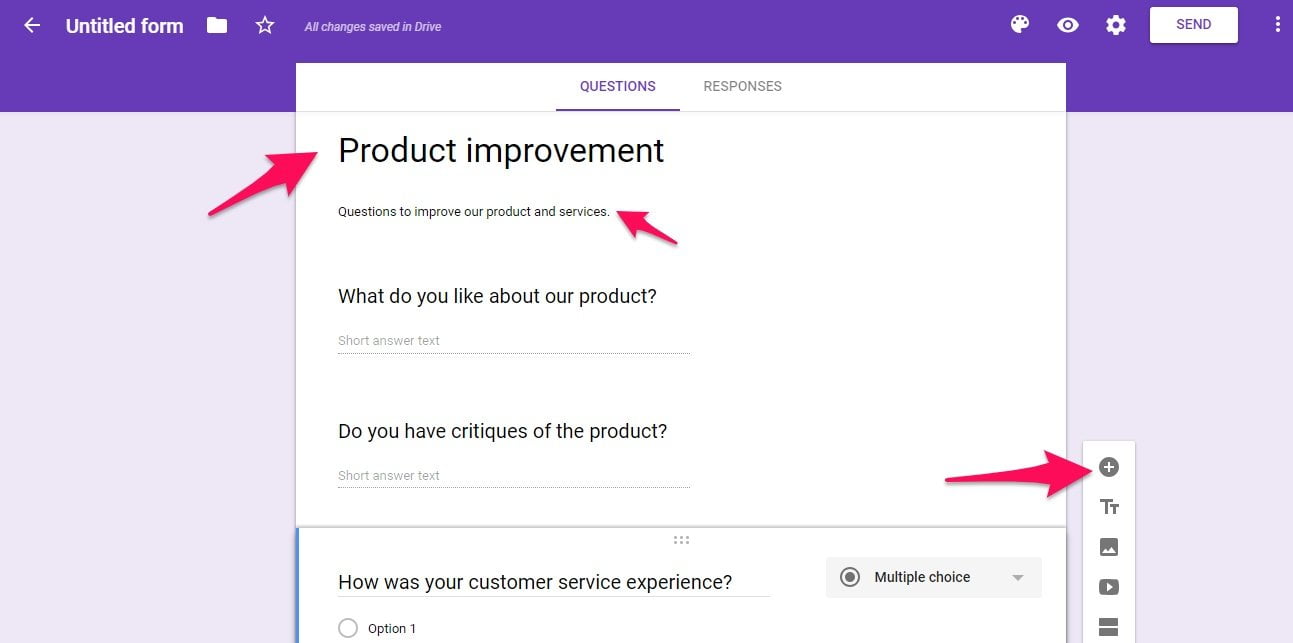Move form to folder icon

coord(217,25)
